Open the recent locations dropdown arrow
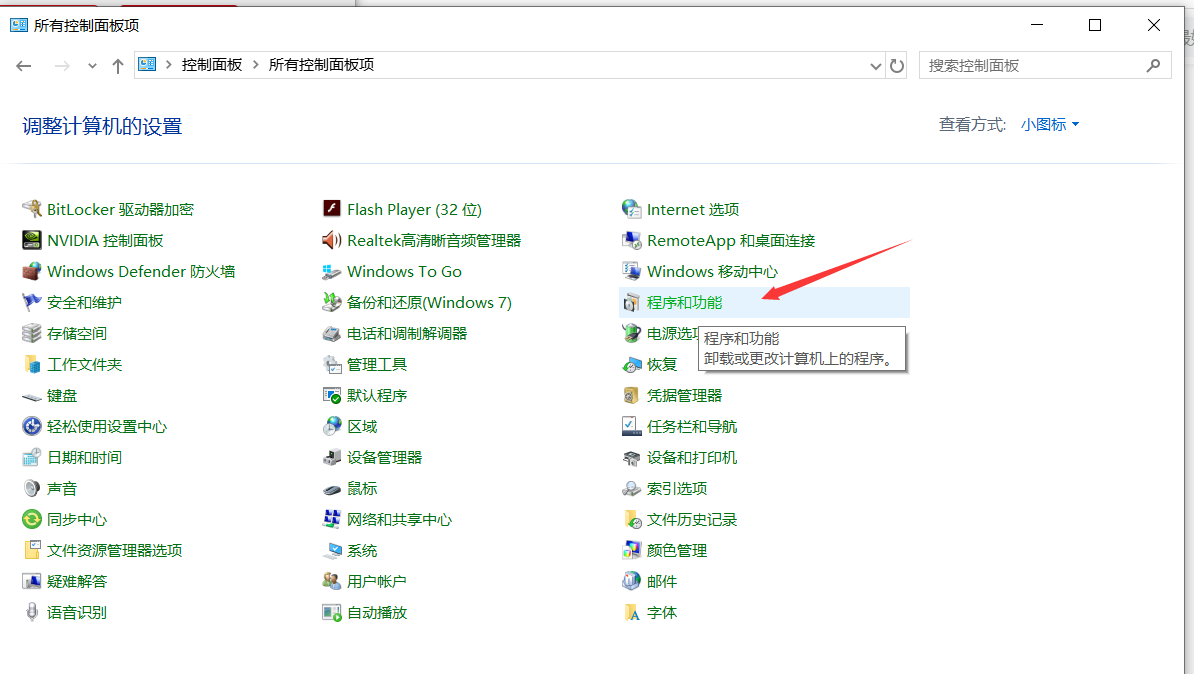This screenshot has width=1194, height=674. 92,65
